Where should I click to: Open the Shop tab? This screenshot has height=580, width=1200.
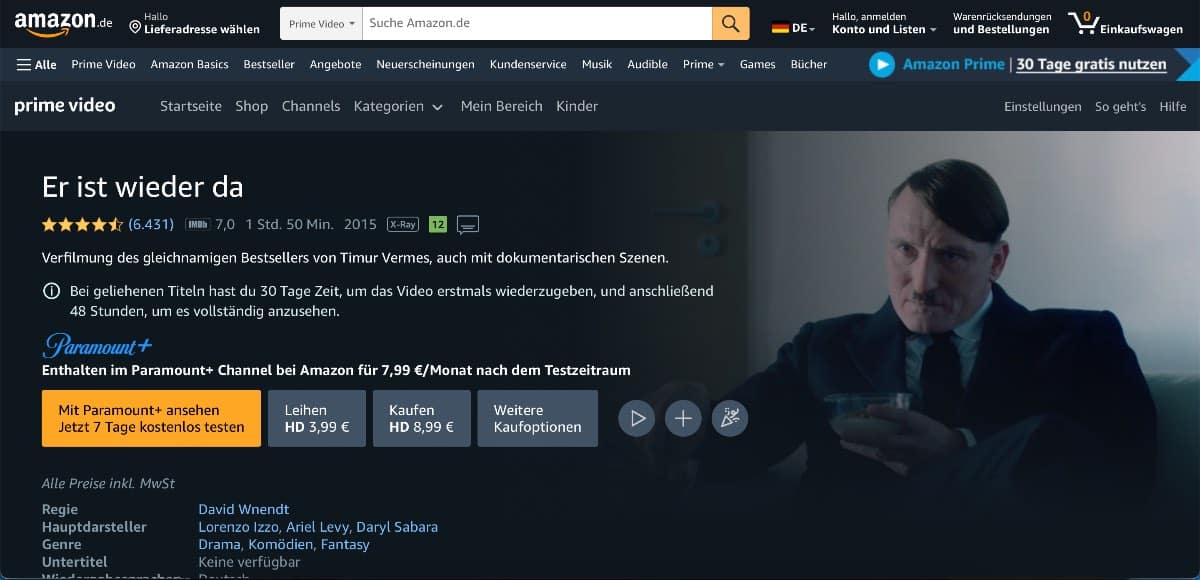click(252, 106)
